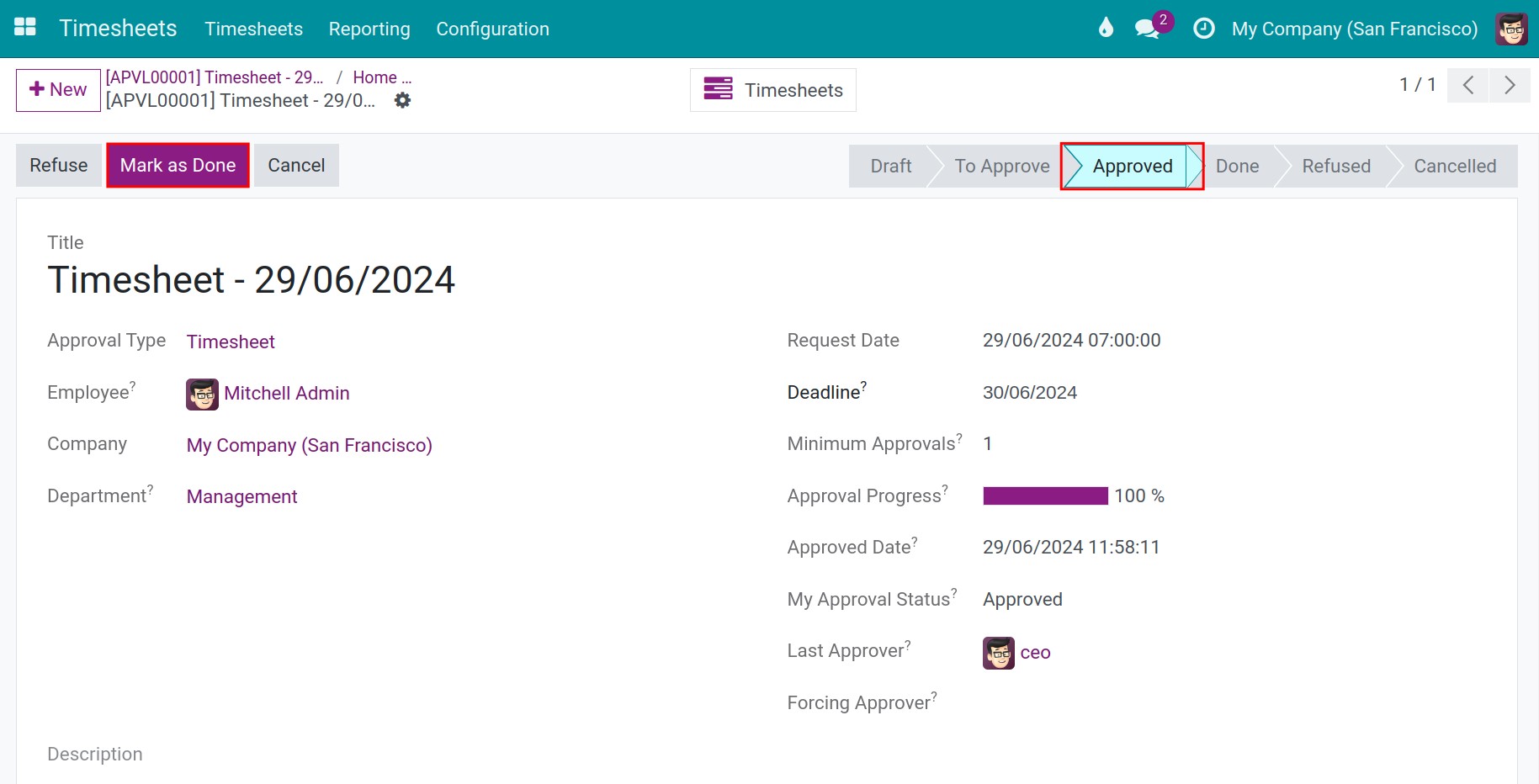1539x784 pixels.
Task: Go to next record arrow
Action: tap(1510, 85)
